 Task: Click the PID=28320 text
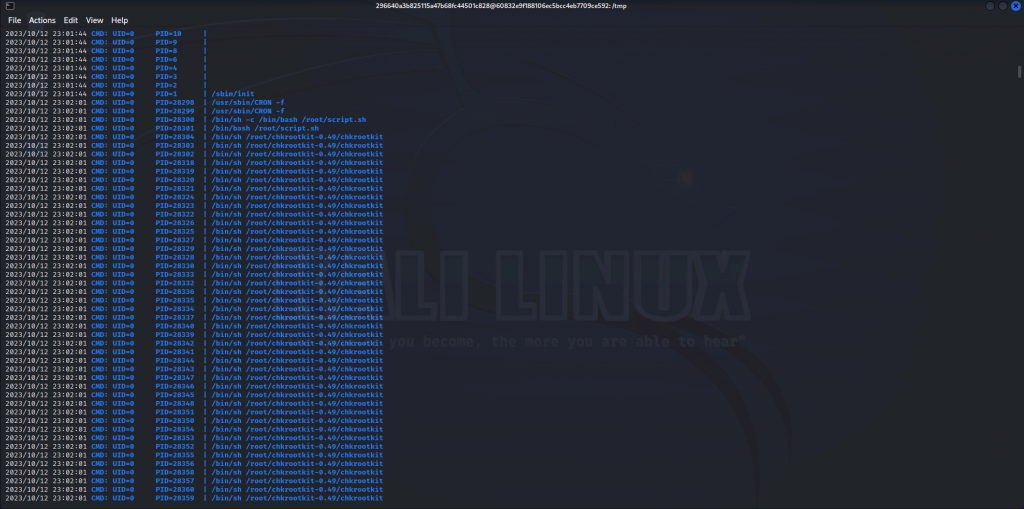click(x=175, y=180)
